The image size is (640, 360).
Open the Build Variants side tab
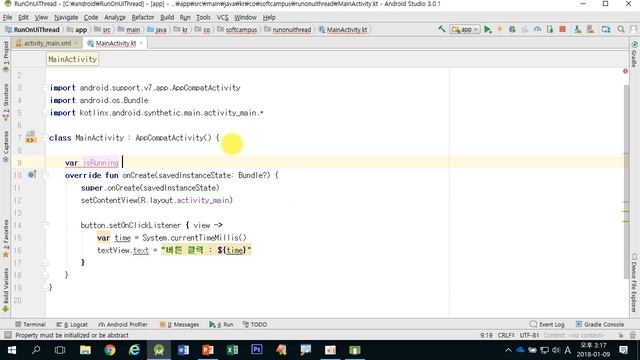point(6,289)
